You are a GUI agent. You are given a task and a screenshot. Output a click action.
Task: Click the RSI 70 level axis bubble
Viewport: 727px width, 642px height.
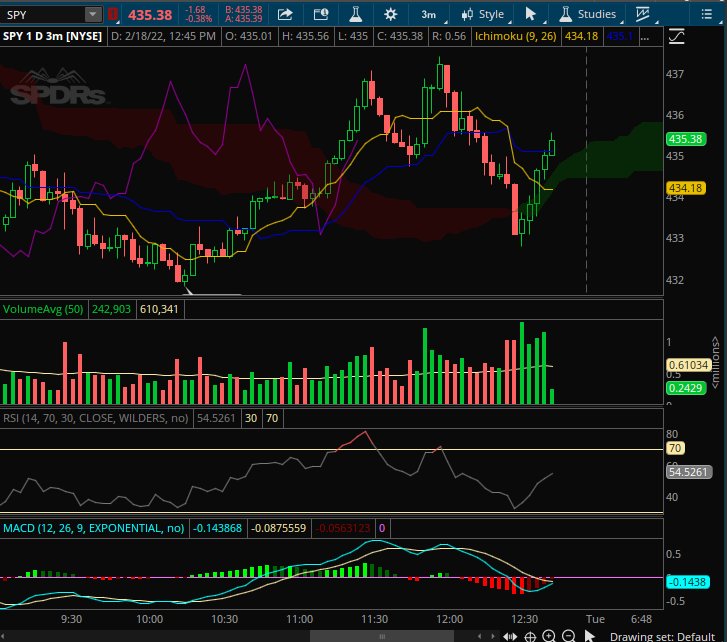[x=675, y=448]
